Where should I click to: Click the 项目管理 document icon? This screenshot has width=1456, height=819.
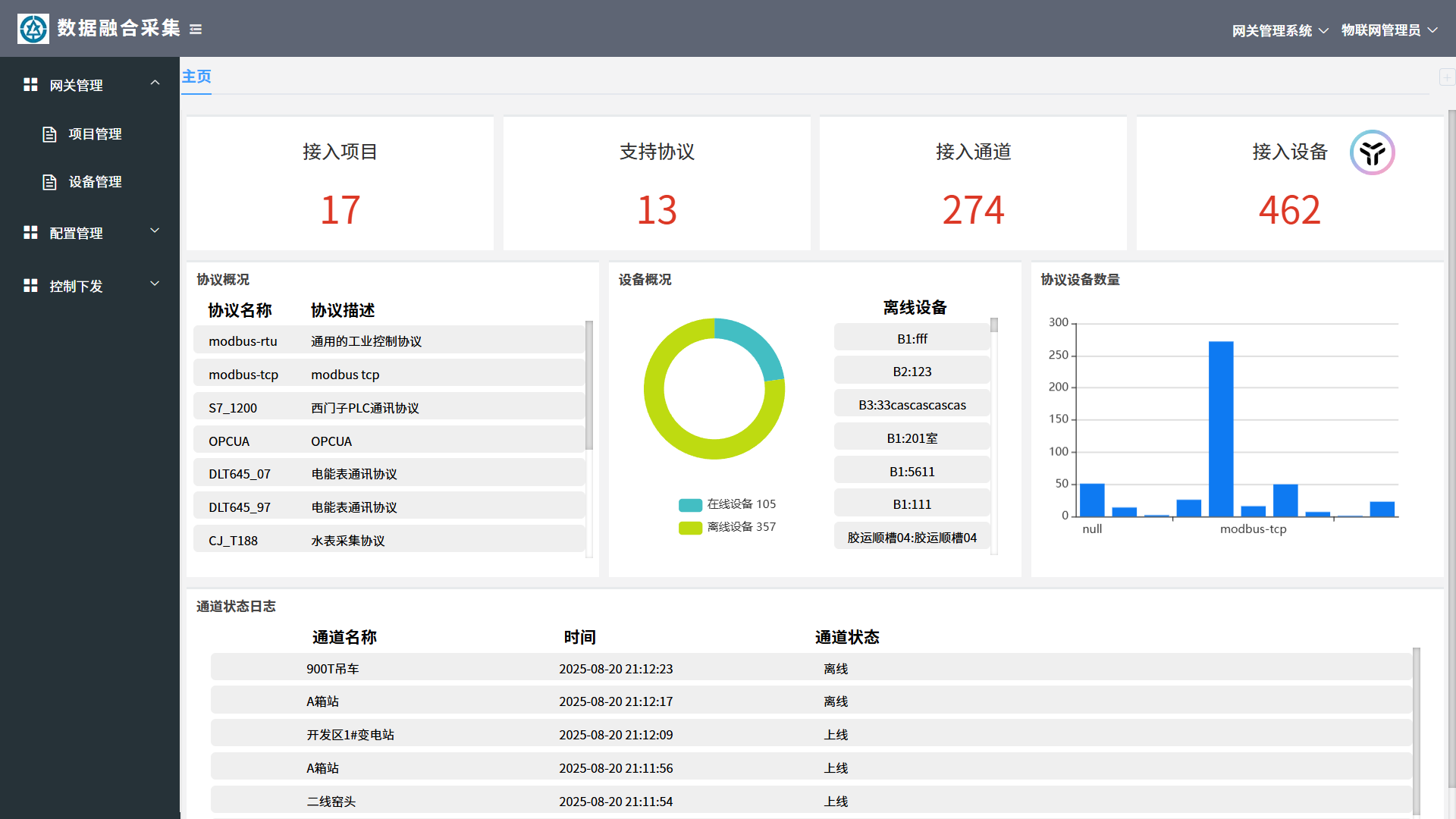tap(49, 134)
